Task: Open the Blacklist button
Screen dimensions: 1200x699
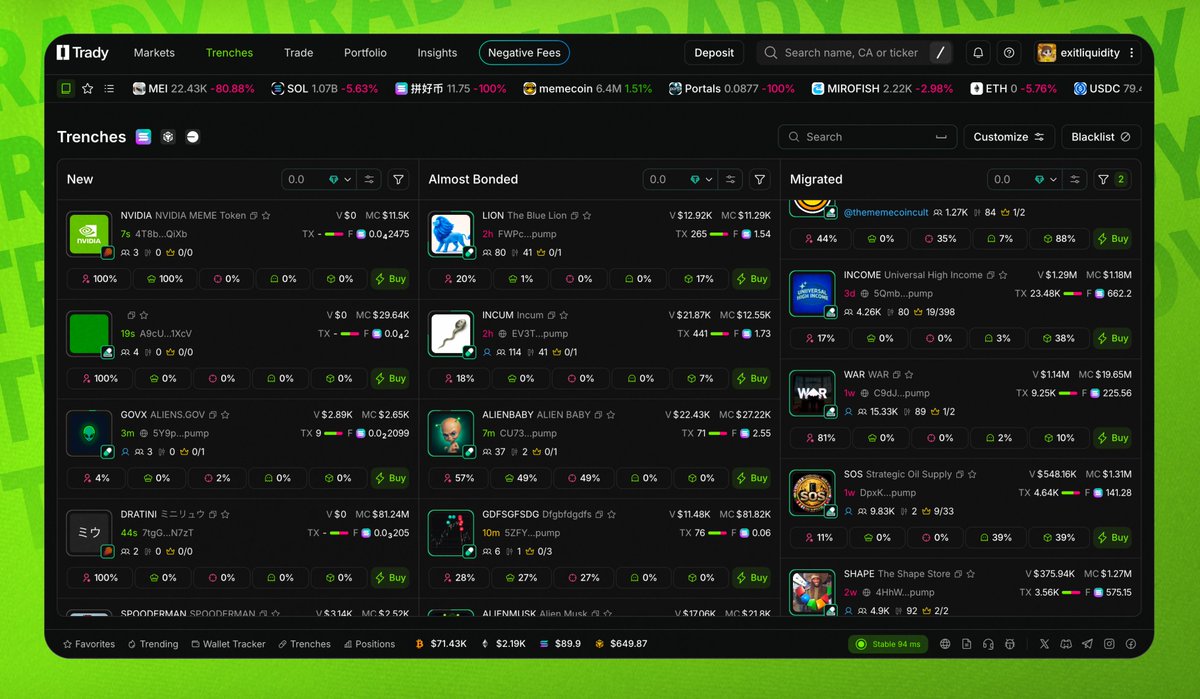Action: pos(1101,137)
